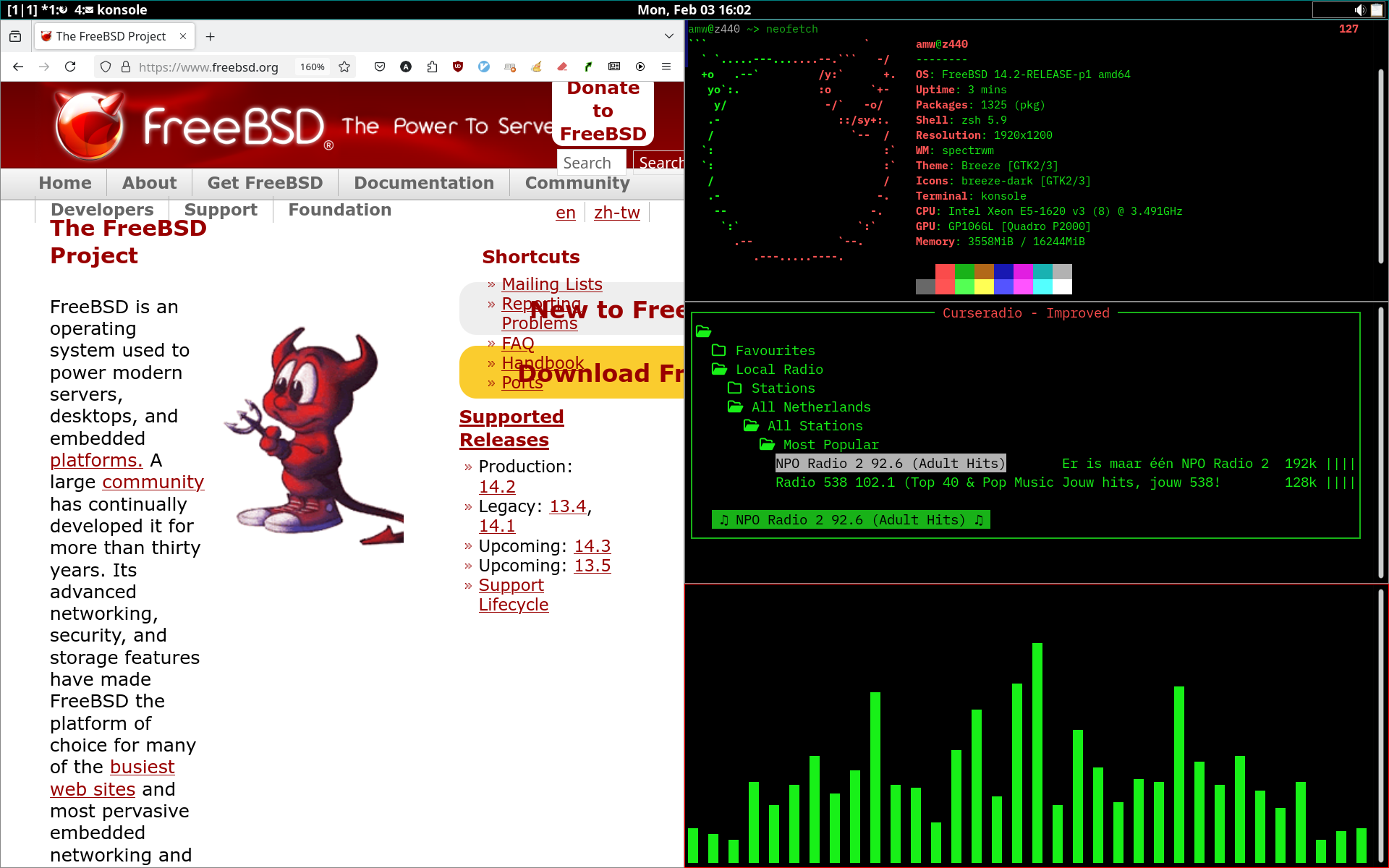Open the Mailing Lists shortcut link
The width and height of the screenshot is (1389, 868).
pyautogui.click(x=552, y=284)
